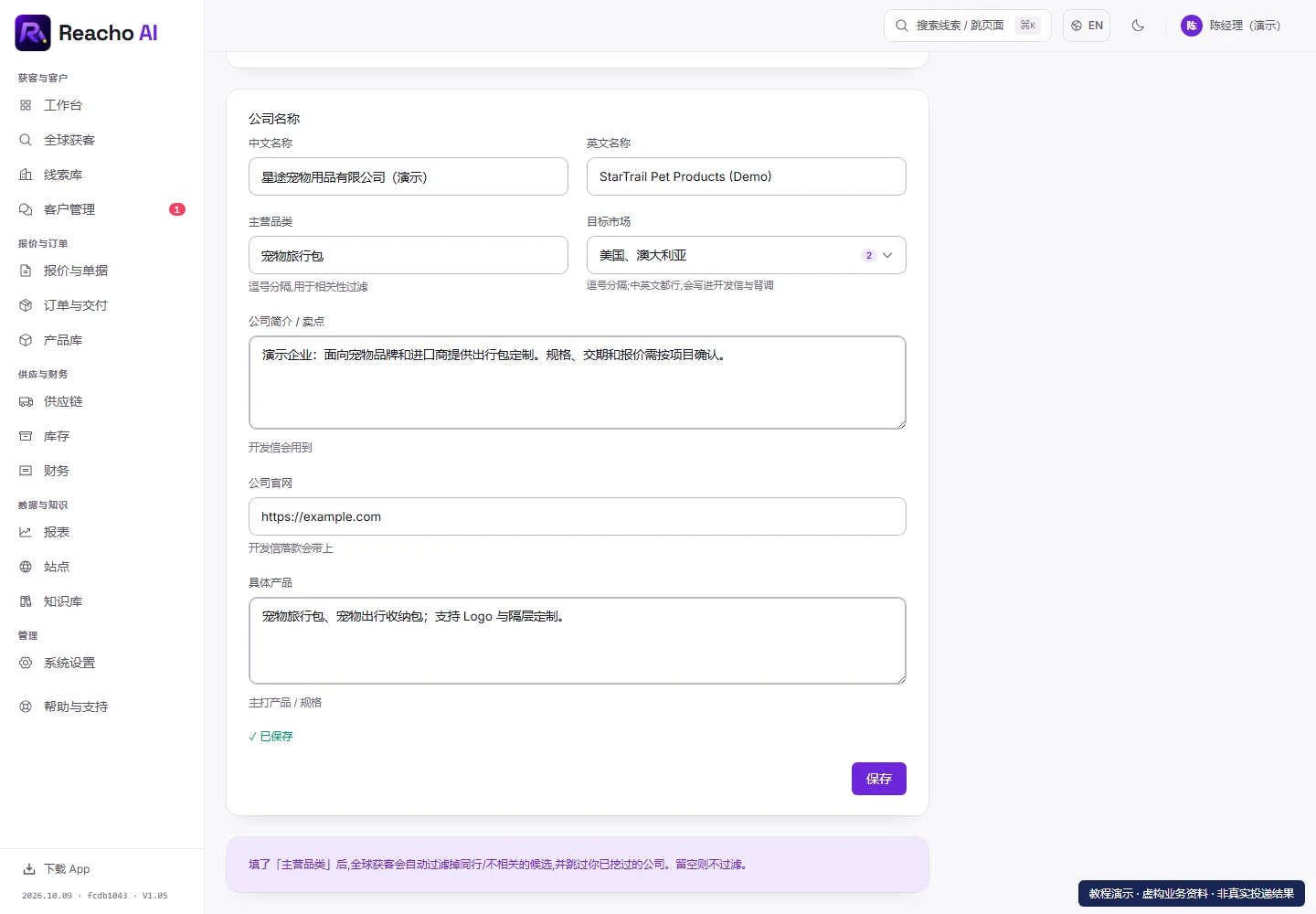Open the 工作台 dashboard icon

tap(26, 105)
